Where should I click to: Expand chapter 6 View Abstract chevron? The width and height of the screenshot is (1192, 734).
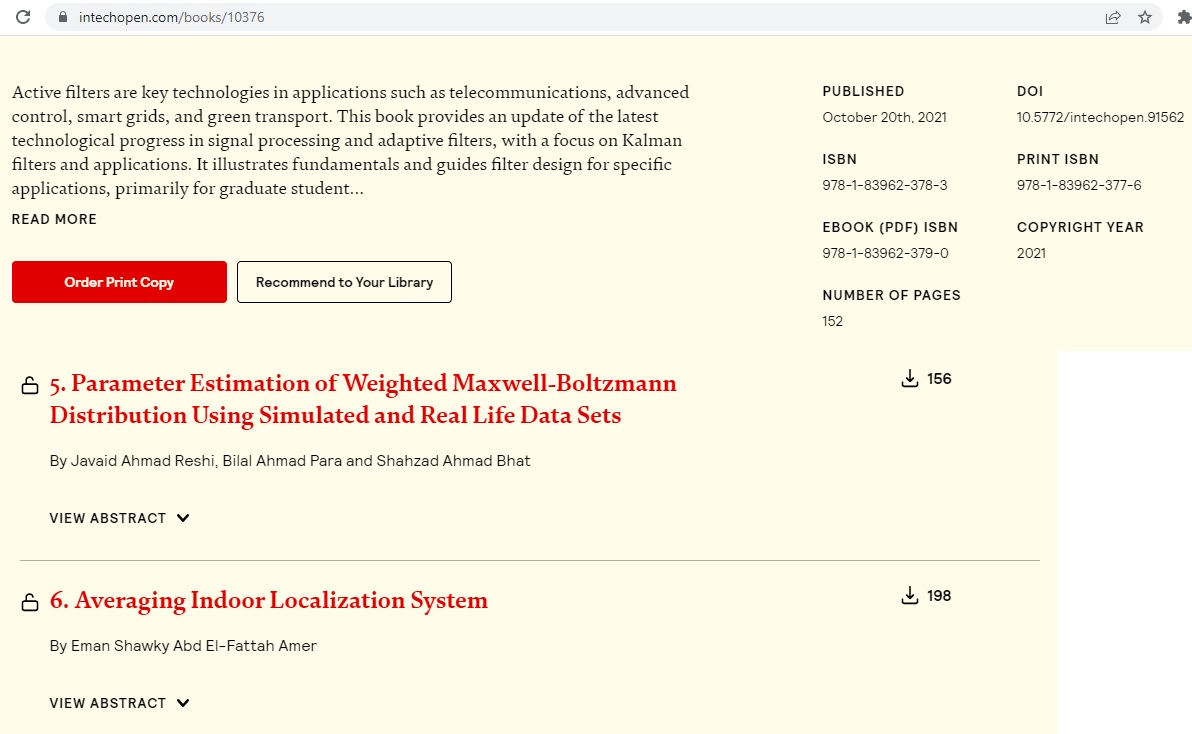(182, 703)
